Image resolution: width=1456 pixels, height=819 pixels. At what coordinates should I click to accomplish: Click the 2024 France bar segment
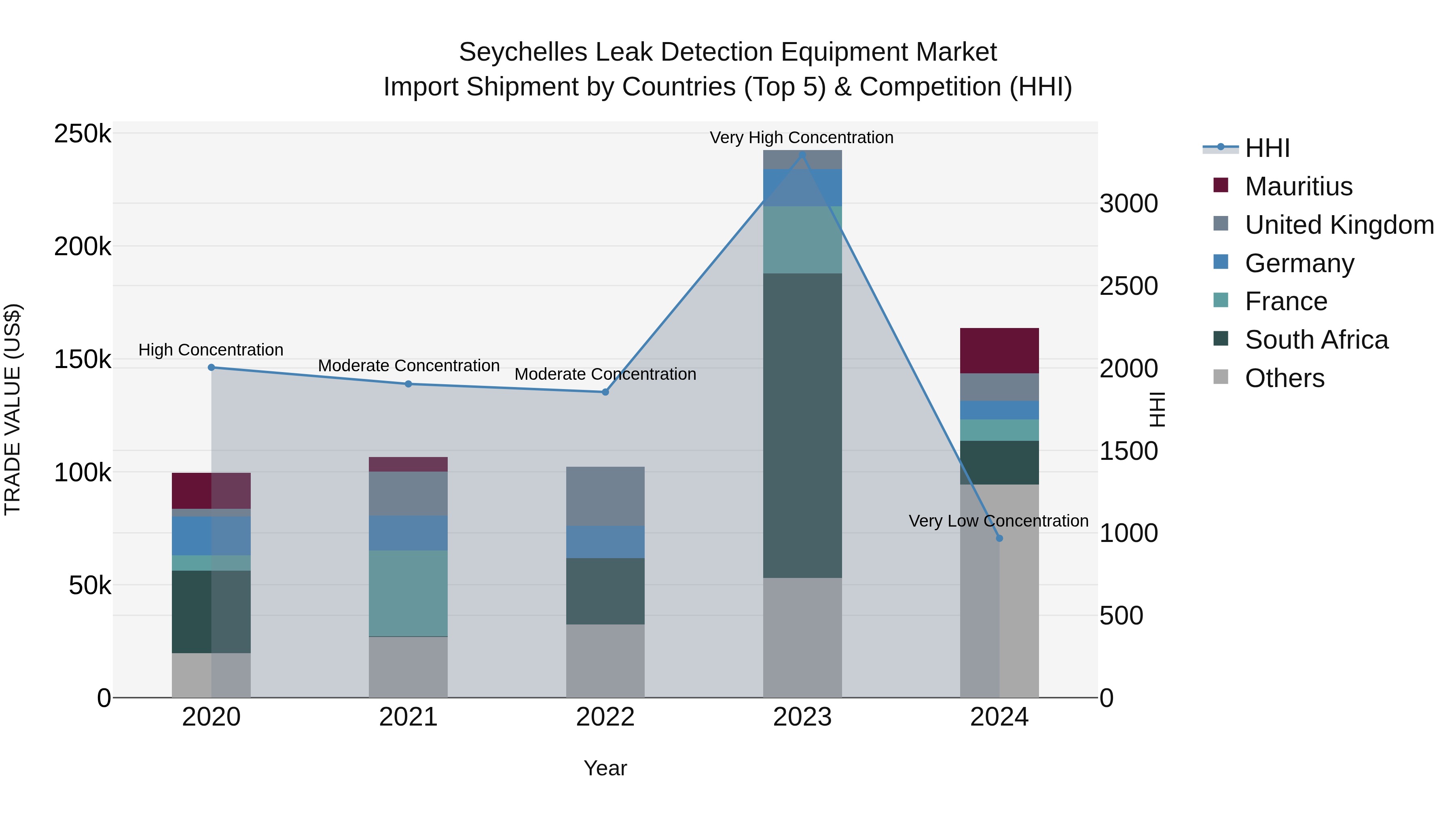[x=999, y=431]
